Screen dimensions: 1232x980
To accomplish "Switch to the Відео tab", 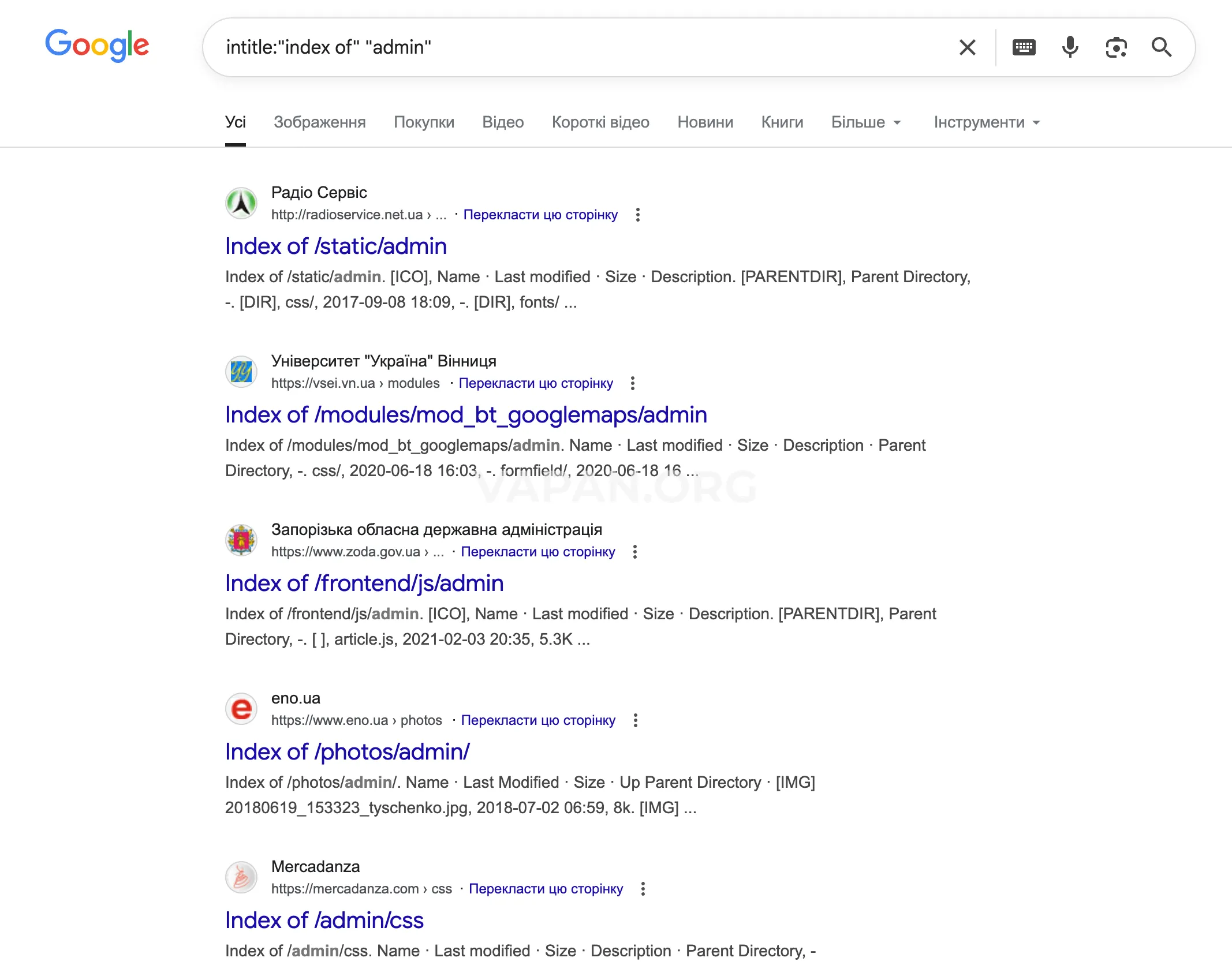I will 503,122.
